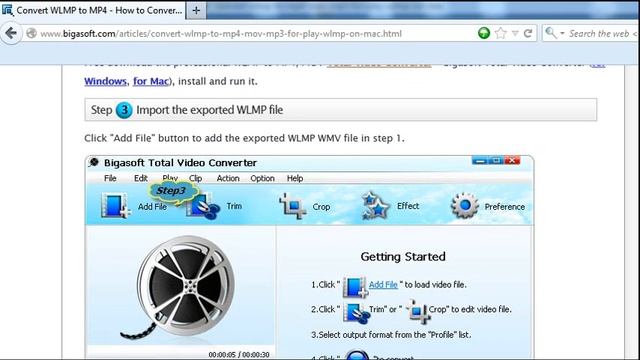Click the Add File label in converter toolbar
This screenshot has width=640, height=360.
[x=152, y=207]
